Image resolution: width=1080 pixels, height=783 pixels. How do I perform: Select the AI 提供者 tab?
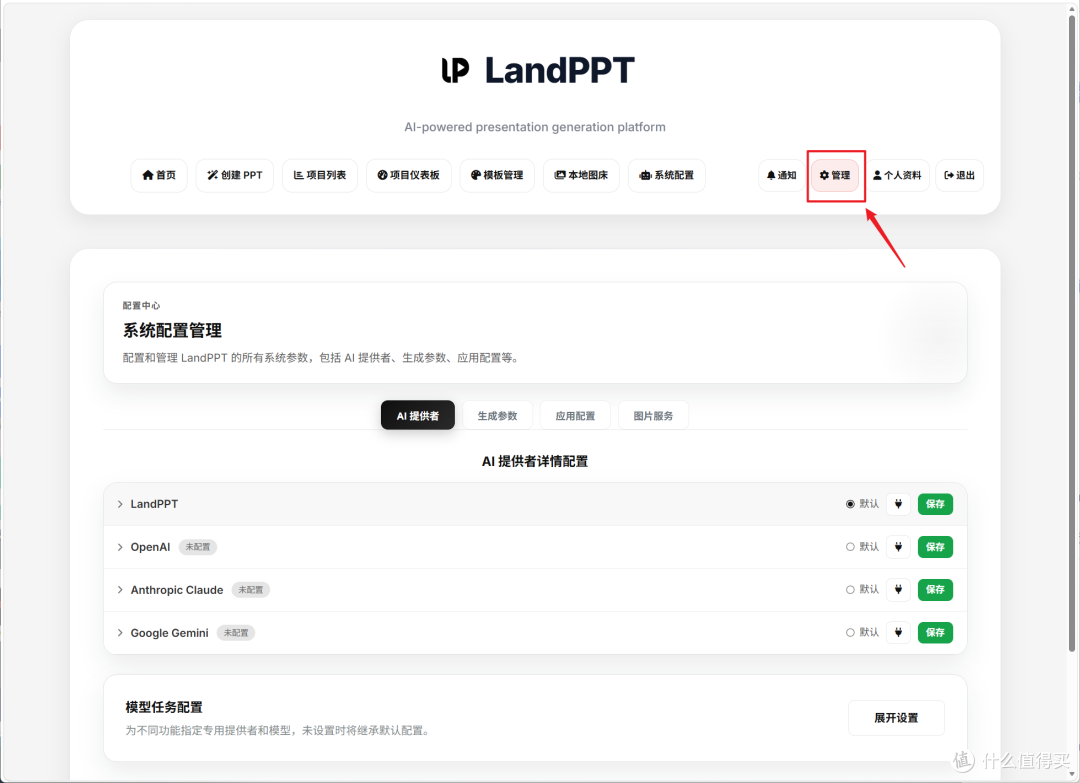click(x=417, y=415)
